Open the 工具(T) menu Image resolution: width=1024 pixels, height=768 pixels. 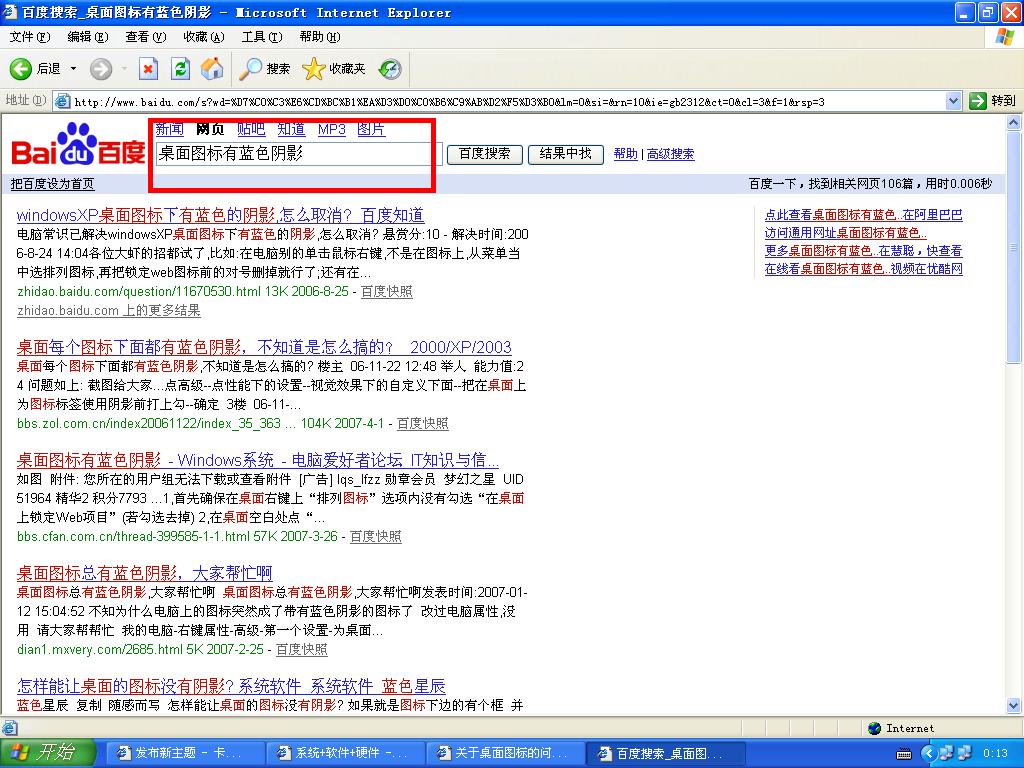pos(262,37)
